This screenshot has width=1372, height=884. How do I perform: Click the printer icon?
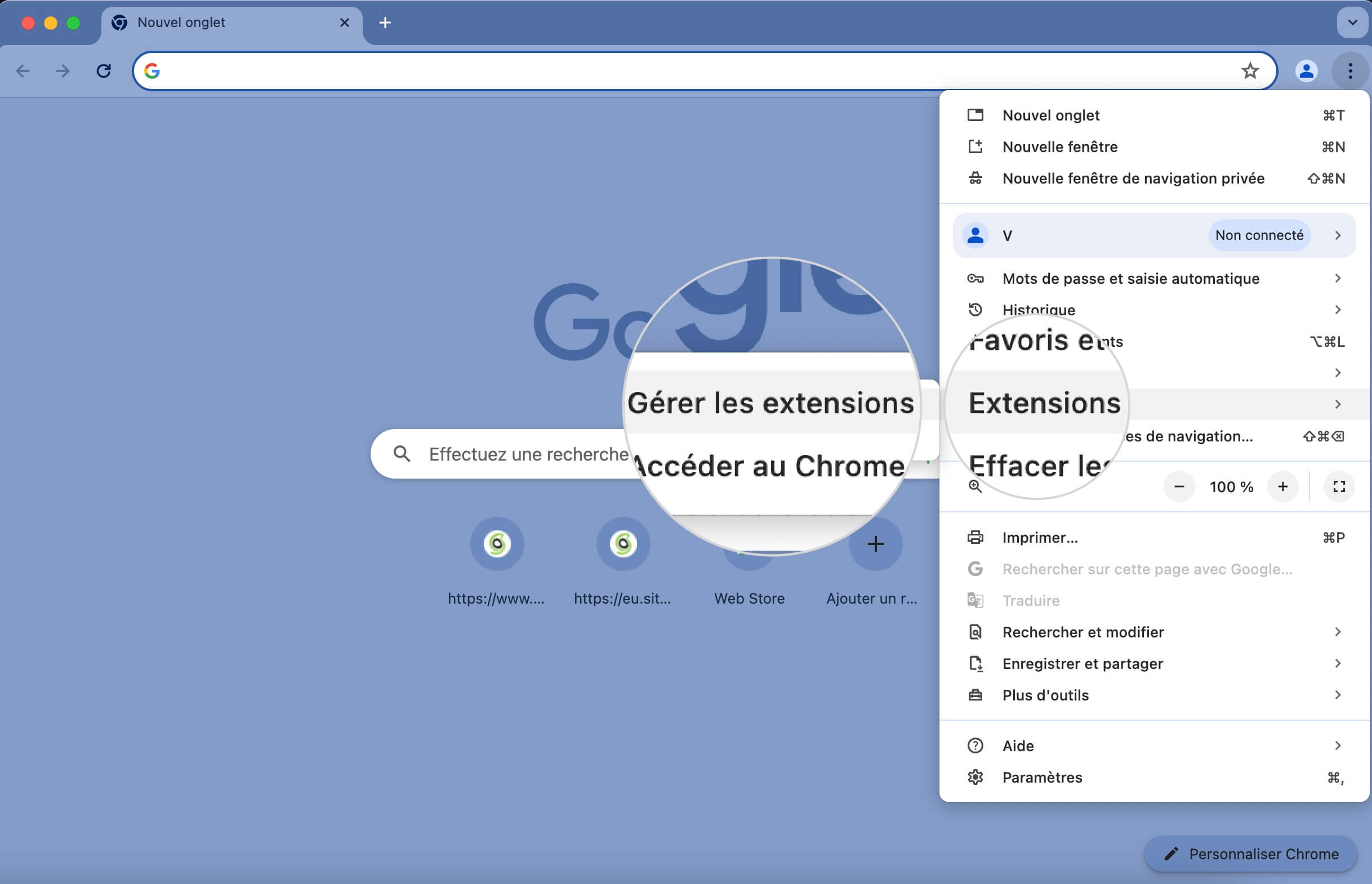[975, 538]
